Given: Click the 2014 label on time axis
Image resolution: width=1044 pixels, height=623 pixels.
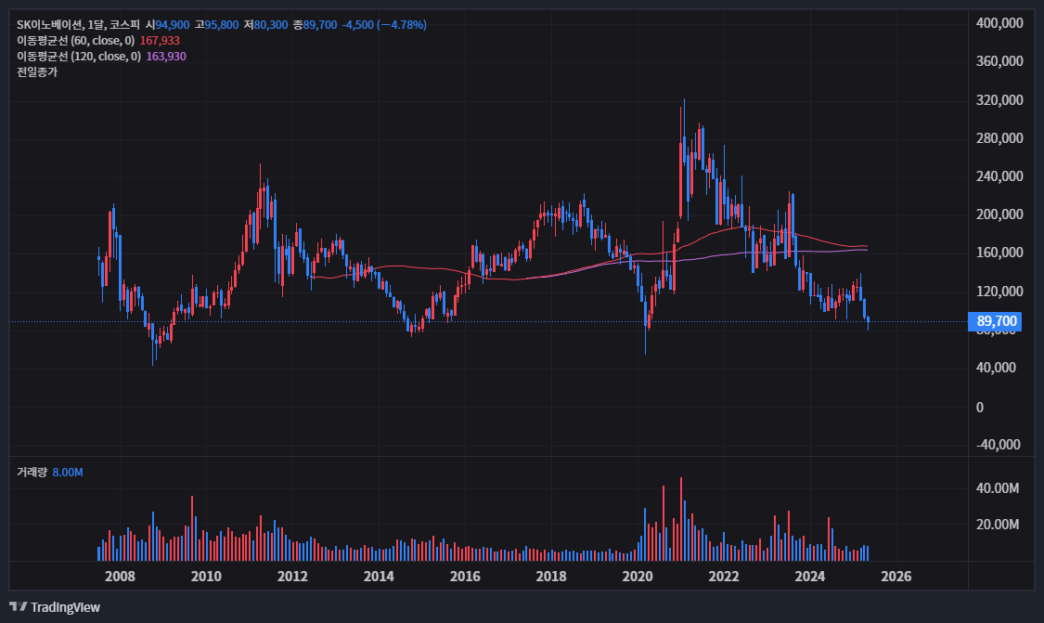Looking at the screenshot, I should coord(378,576).
